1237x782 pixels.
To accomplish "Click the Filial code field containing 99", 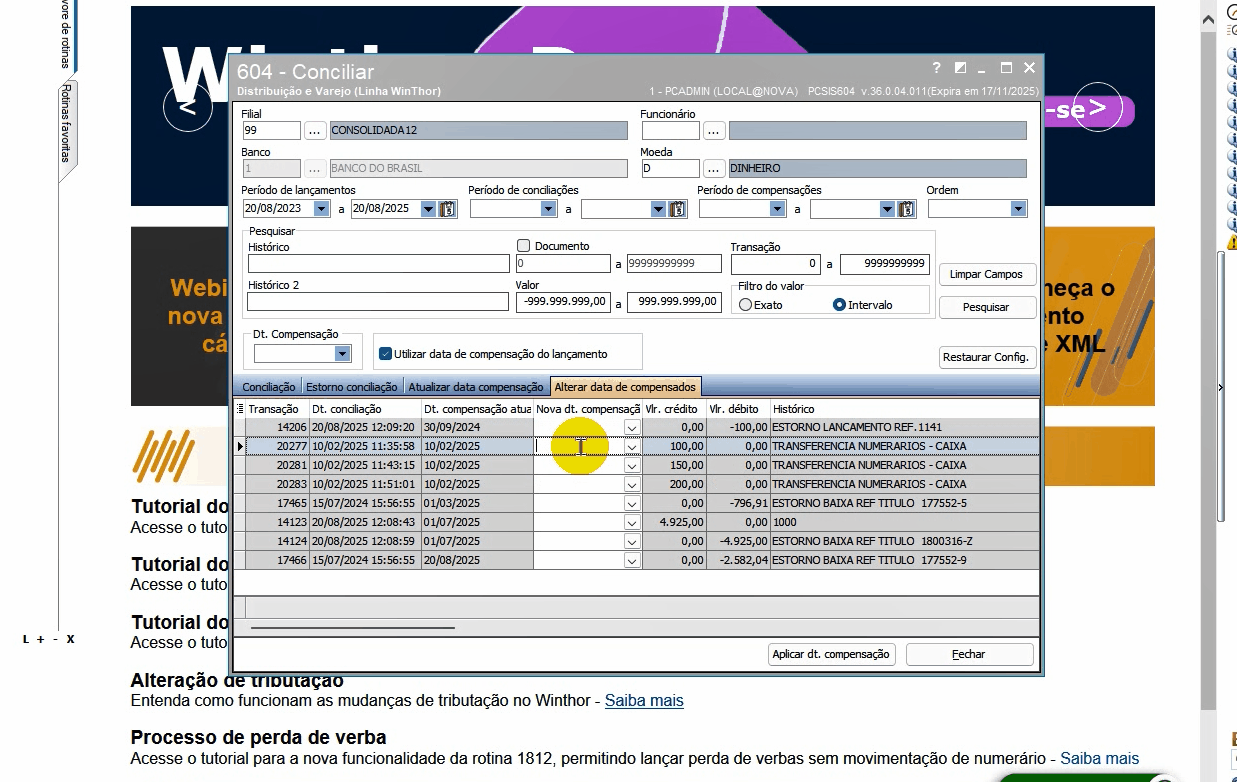I will [x=271, y=130].
